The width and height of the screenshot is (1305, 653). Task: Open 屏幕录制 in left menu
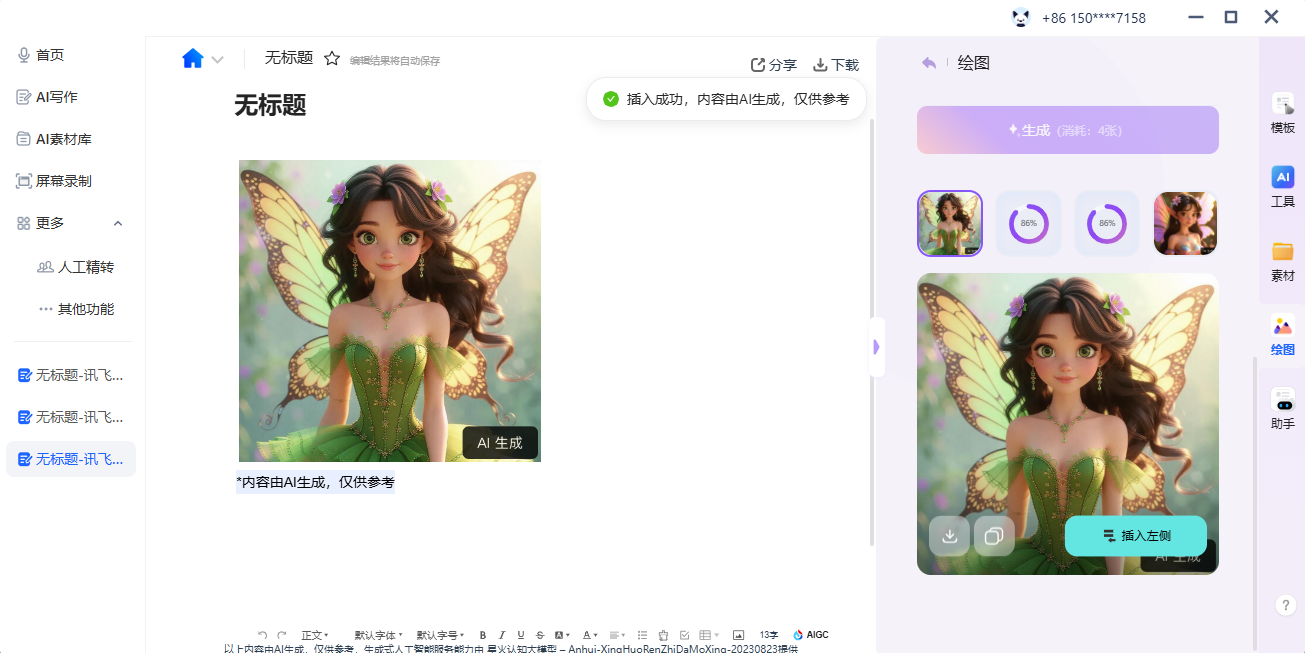63,181
